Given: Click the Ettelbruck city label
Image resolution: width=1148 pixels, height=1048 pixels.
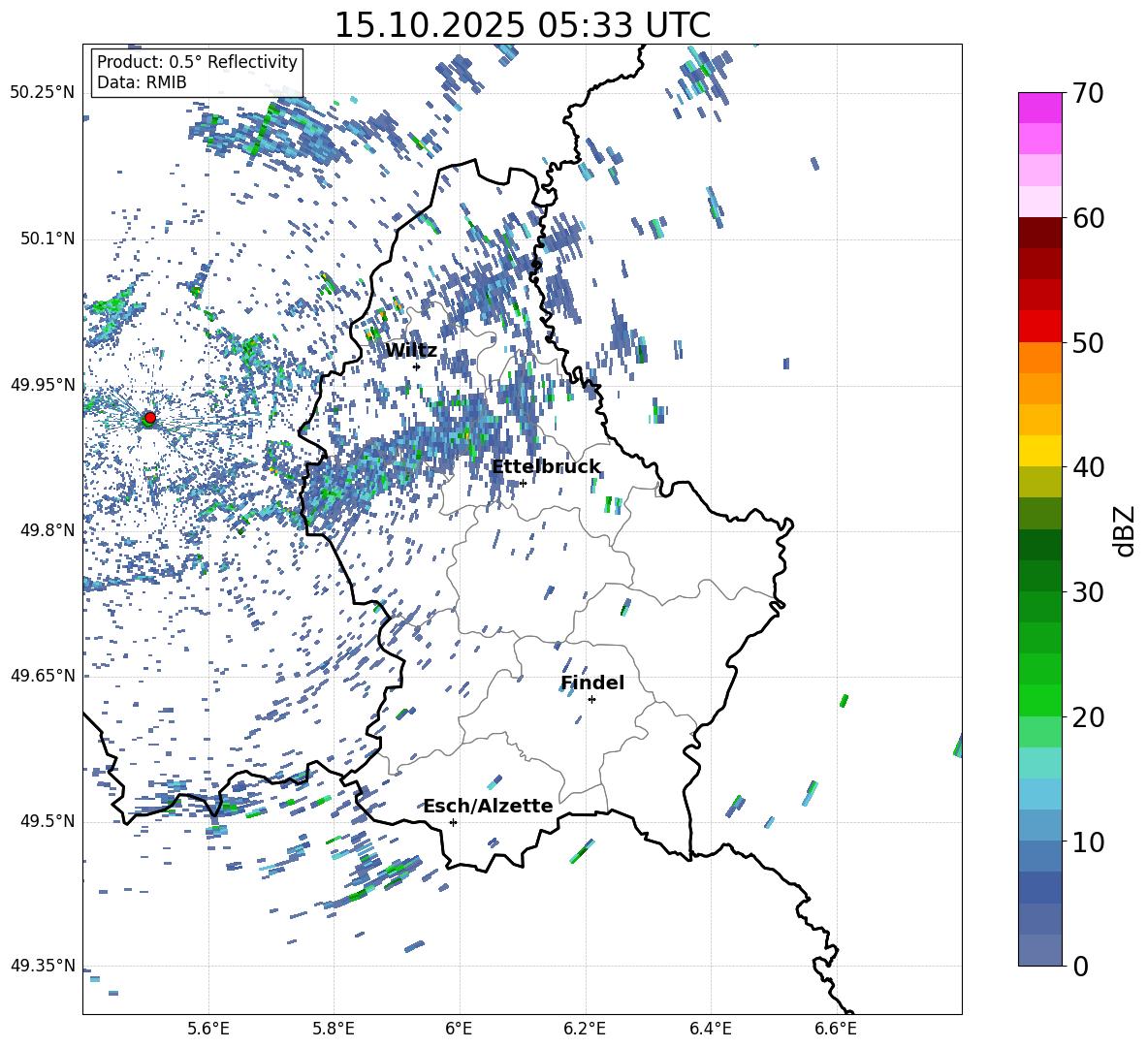Looking at the screenshot, I should tap(546, 467).
